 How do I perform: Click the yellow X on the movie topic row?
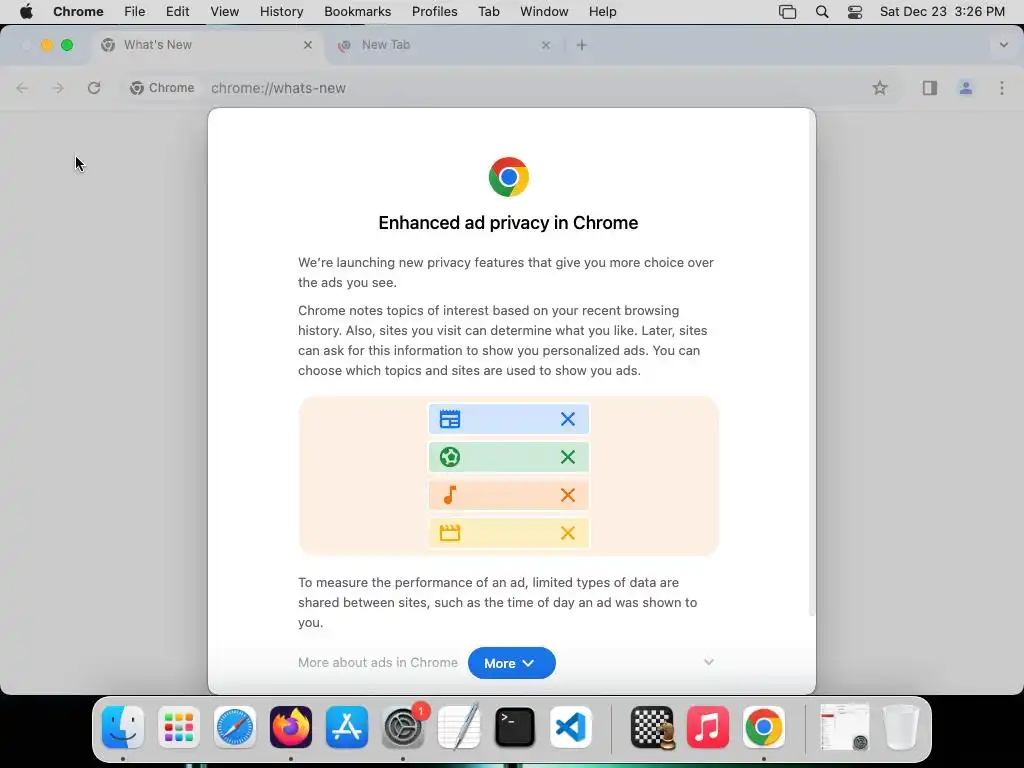[x=568, y=533]
